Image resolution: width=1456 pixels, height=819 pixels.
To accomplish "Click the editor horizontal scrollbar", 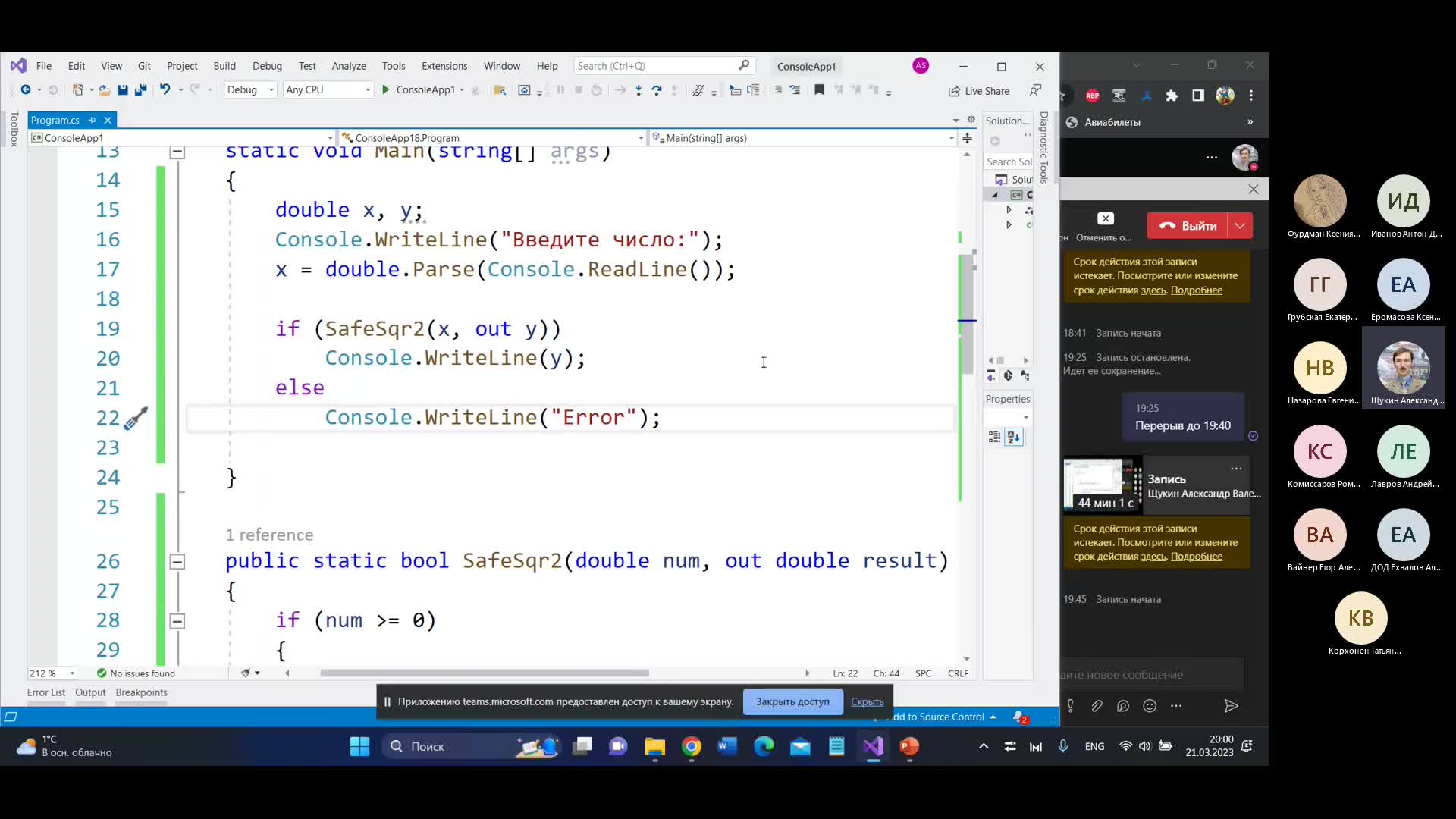I will click(x=485, y=673).
